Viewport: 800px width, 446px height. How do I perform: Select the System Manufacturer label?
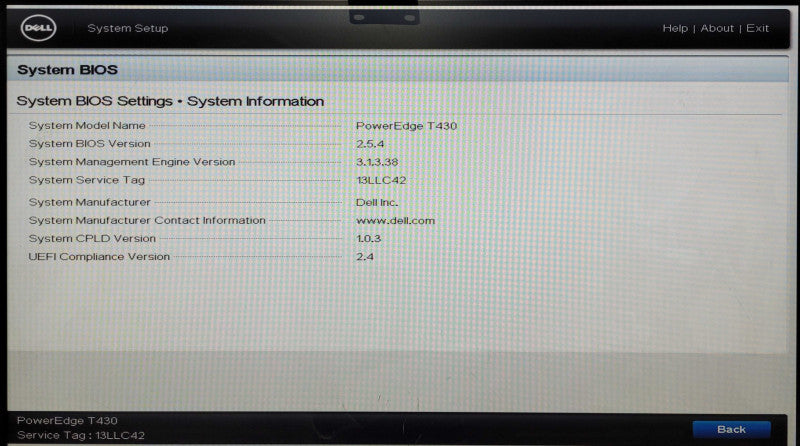pos(89,202)
